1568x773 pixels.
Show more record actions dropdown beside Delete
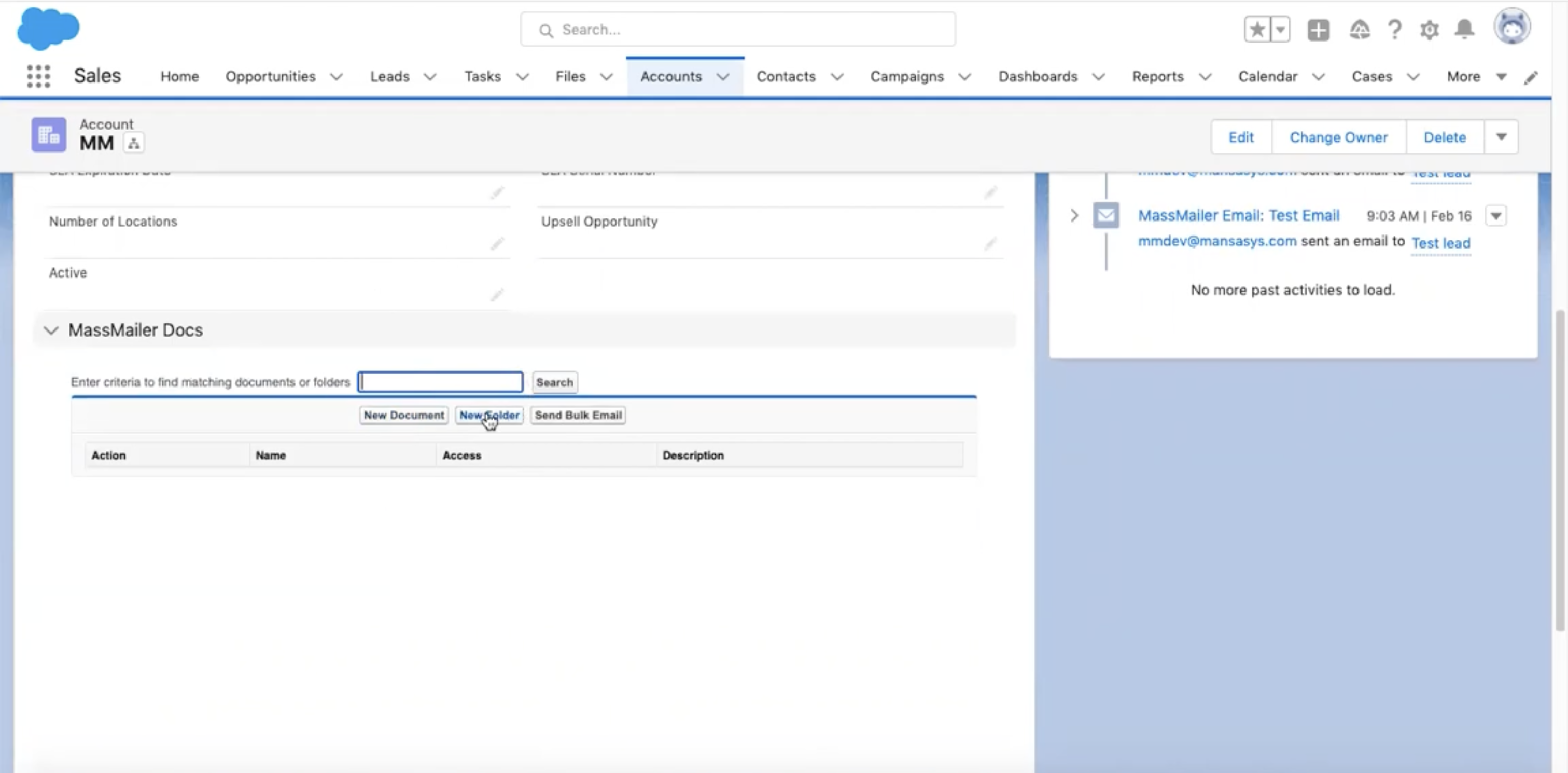pos(1501,137)
